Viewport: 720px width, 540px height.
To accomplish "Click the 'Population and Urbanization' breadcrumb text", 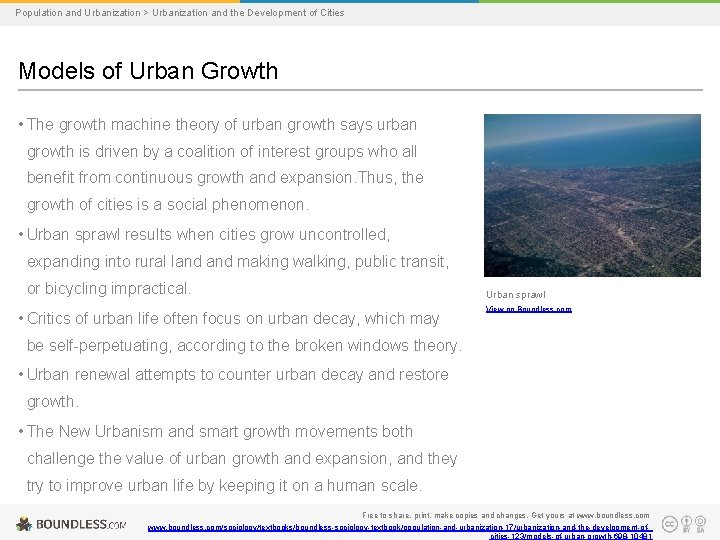I will [78, 13].
